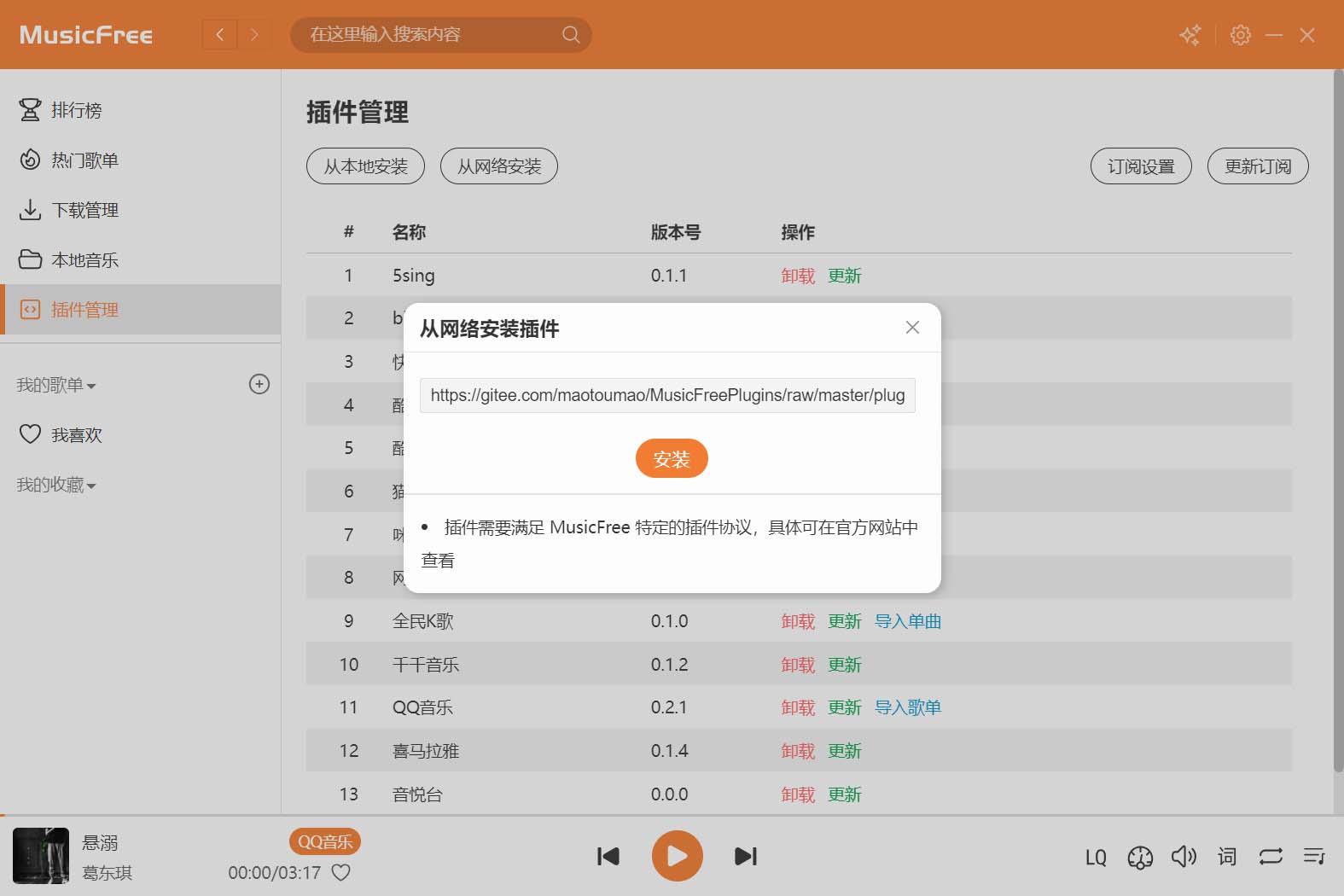Minimize the MusicFree window
This screenshot has width=1344, height=896.
1274,35
